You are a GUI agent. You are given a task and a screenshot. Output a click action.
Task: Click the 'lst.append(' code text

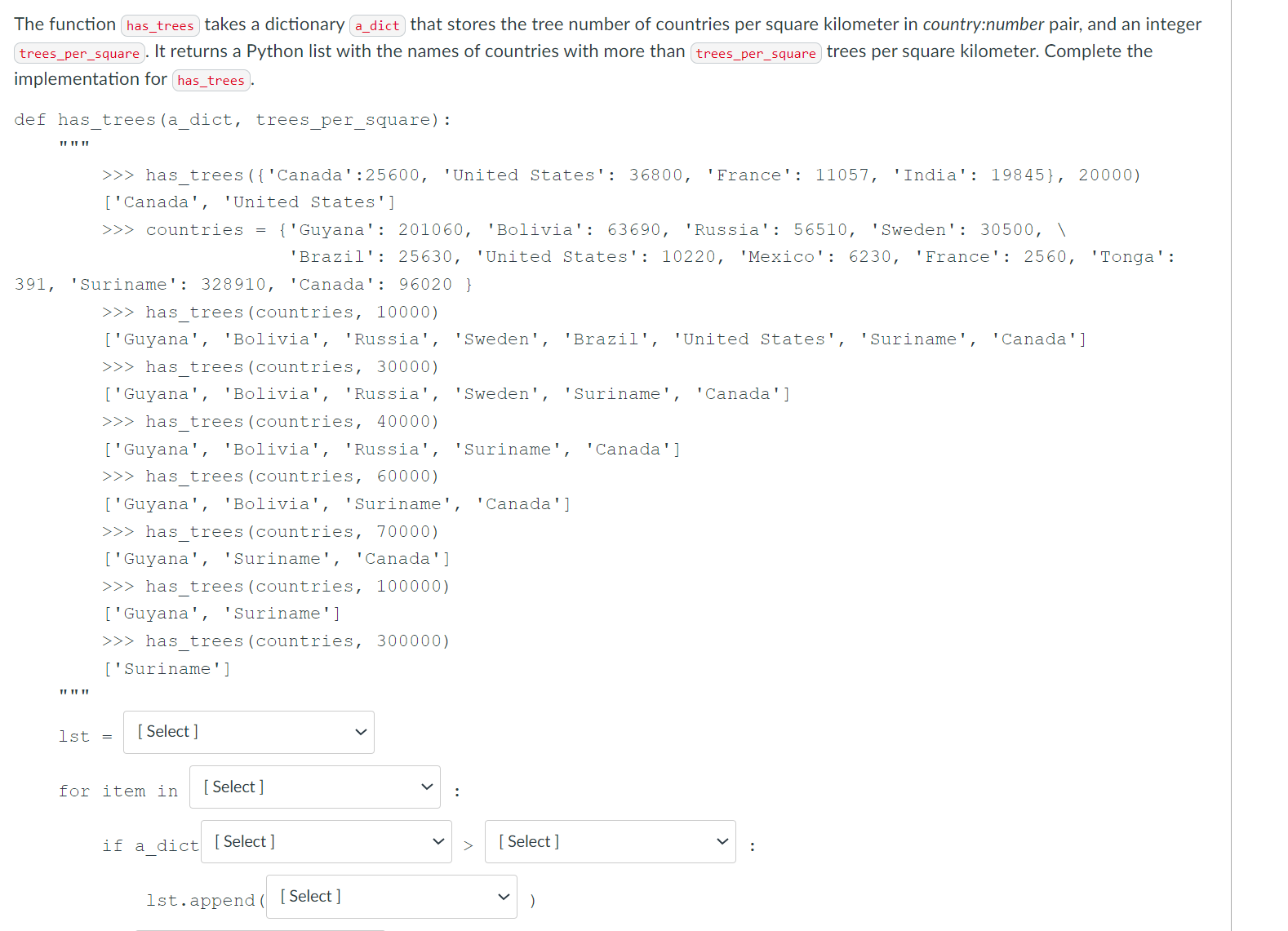pyautogui.click(x=206, y=901)
